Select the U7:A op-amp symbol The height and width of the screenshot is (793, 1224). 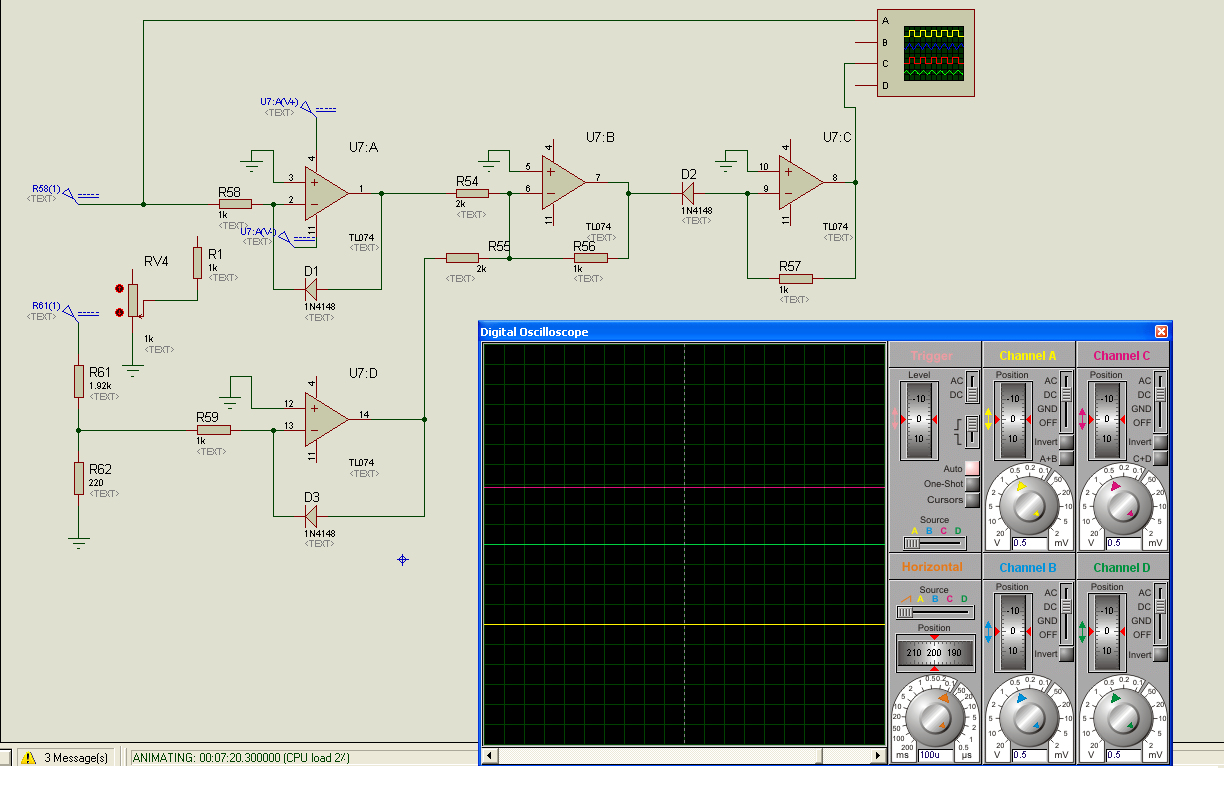click(326, 192)
